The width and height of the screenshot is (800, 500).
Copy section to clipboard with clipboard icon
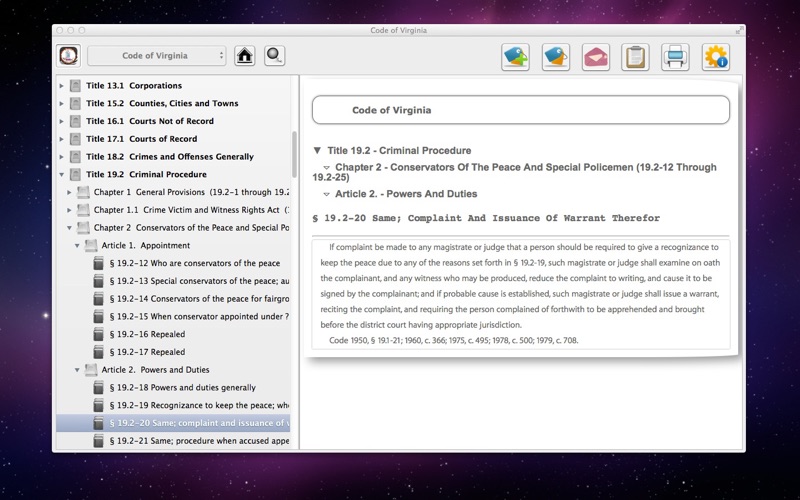[x=635, y=57]
